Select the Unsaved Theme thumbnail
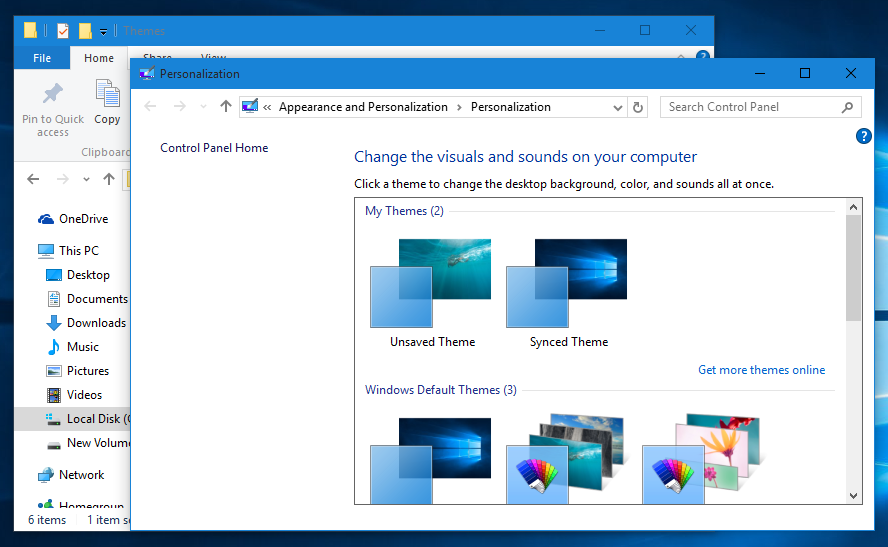The width and height of the screenshot is (888, 547). click(x=430, y=283)
